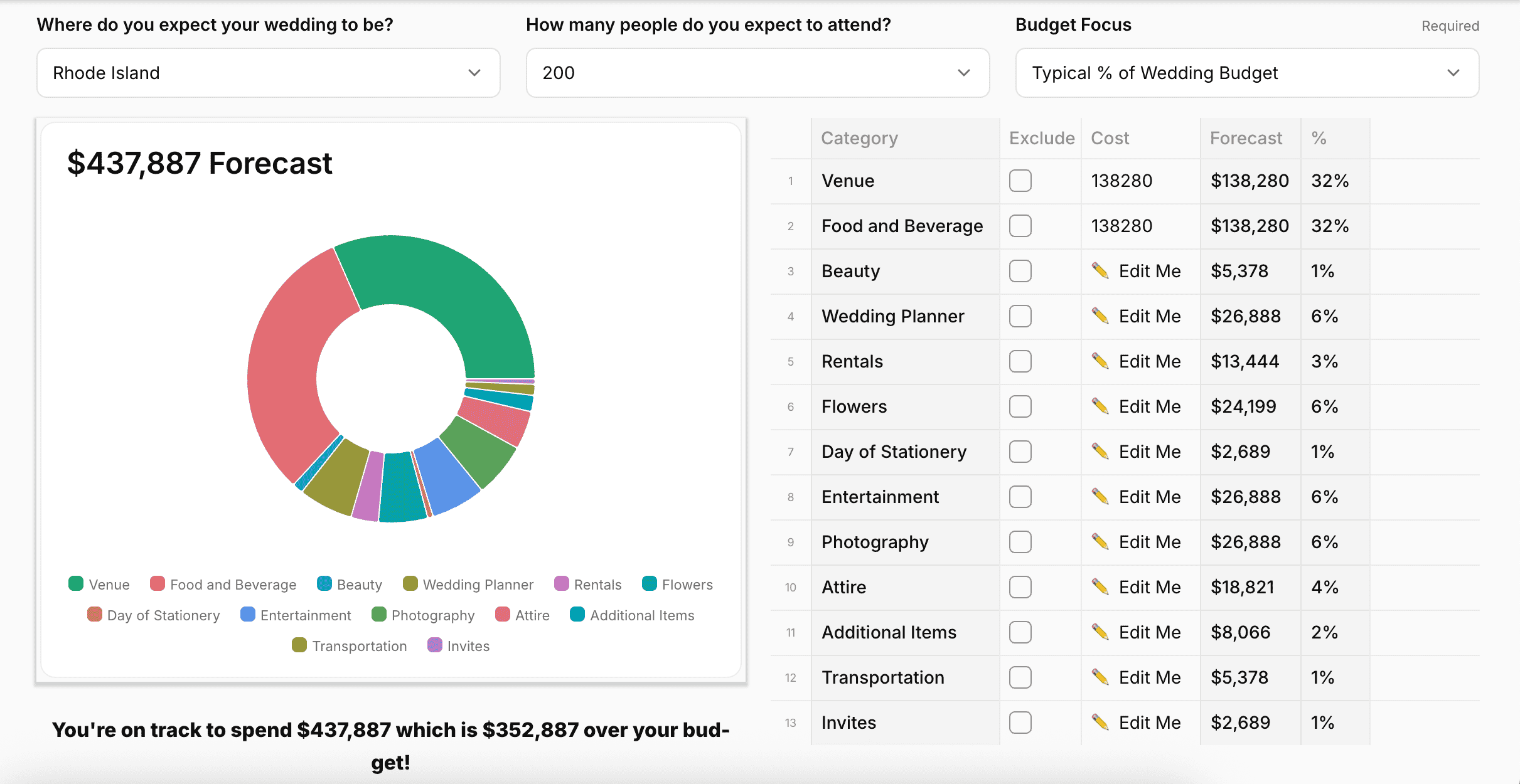Open the Budget Focus dropdown

tap(1246, 73)
